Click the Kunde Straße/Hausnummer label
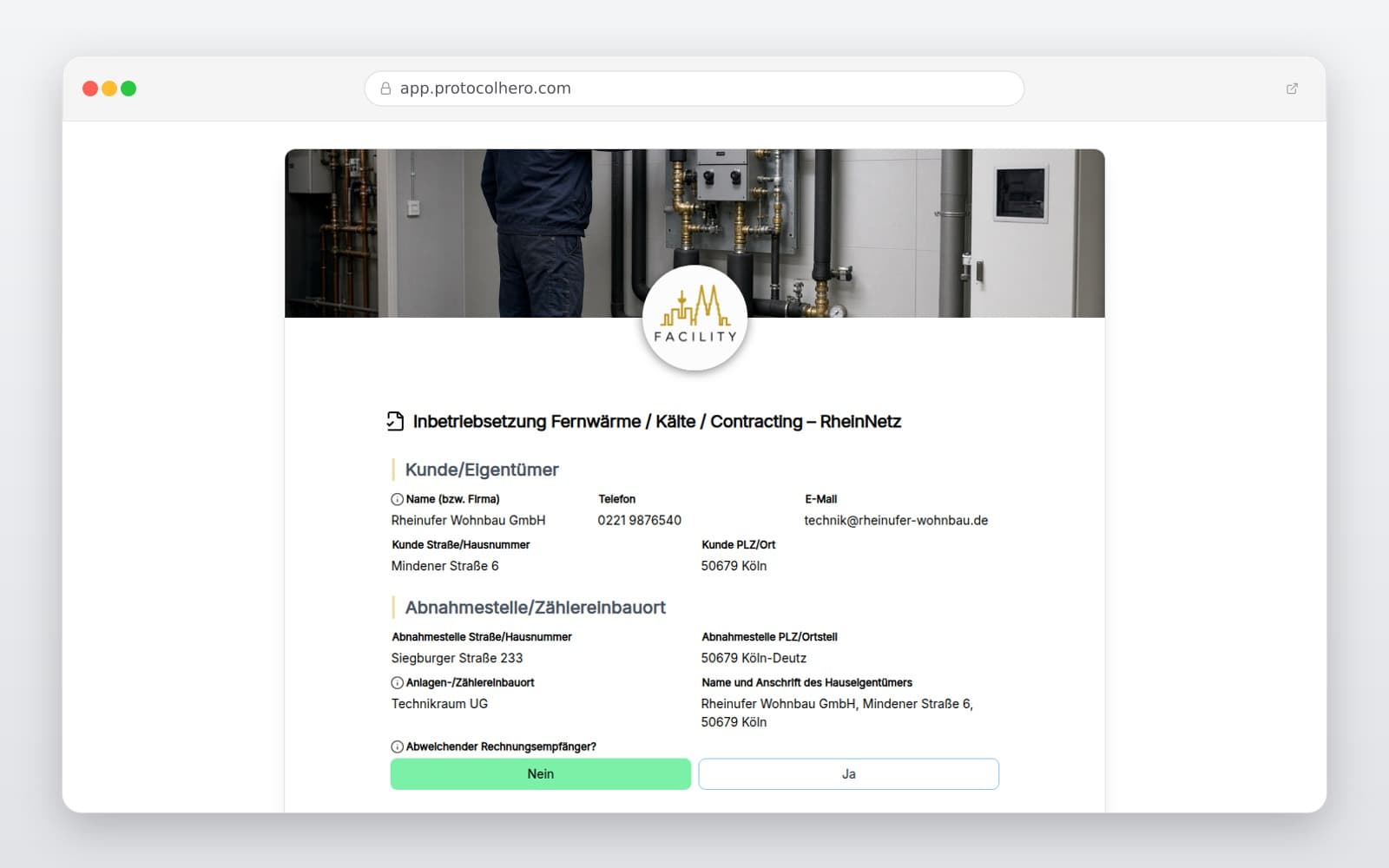 [x=461, y=545]
